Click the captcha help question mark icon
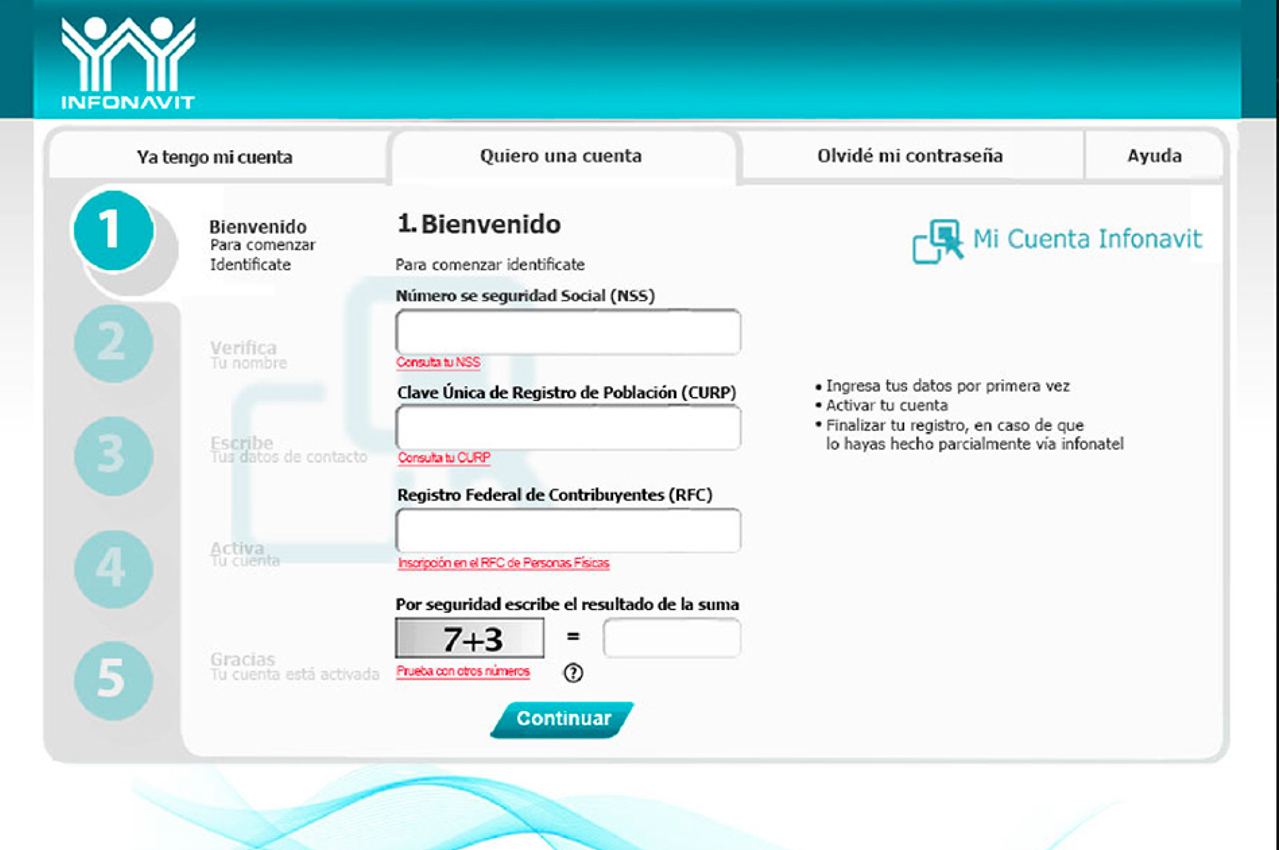 573,673
